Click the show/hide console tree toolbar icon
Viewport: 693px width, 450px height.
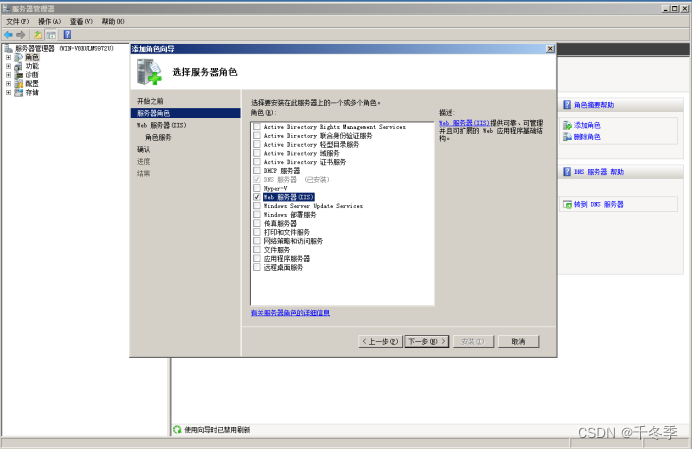coord(51,34)
